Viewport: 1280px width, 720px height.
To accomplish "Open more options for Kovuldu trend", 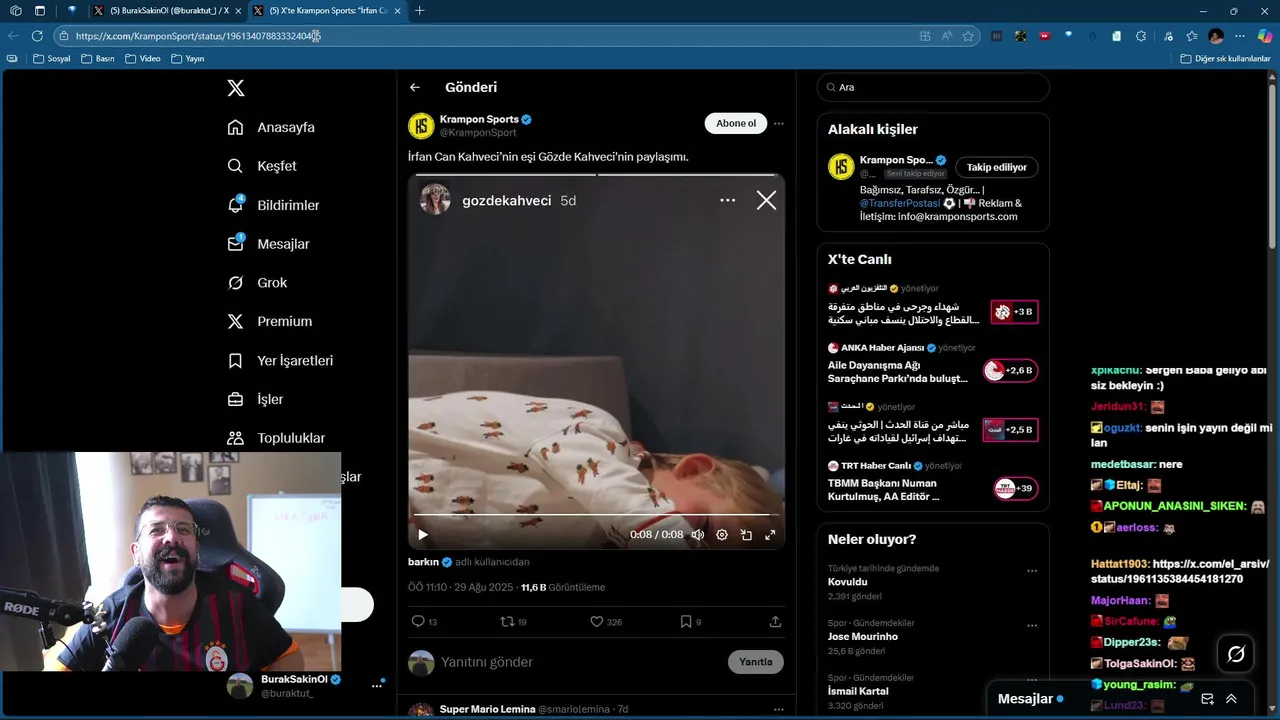I will coord(1032,571).
